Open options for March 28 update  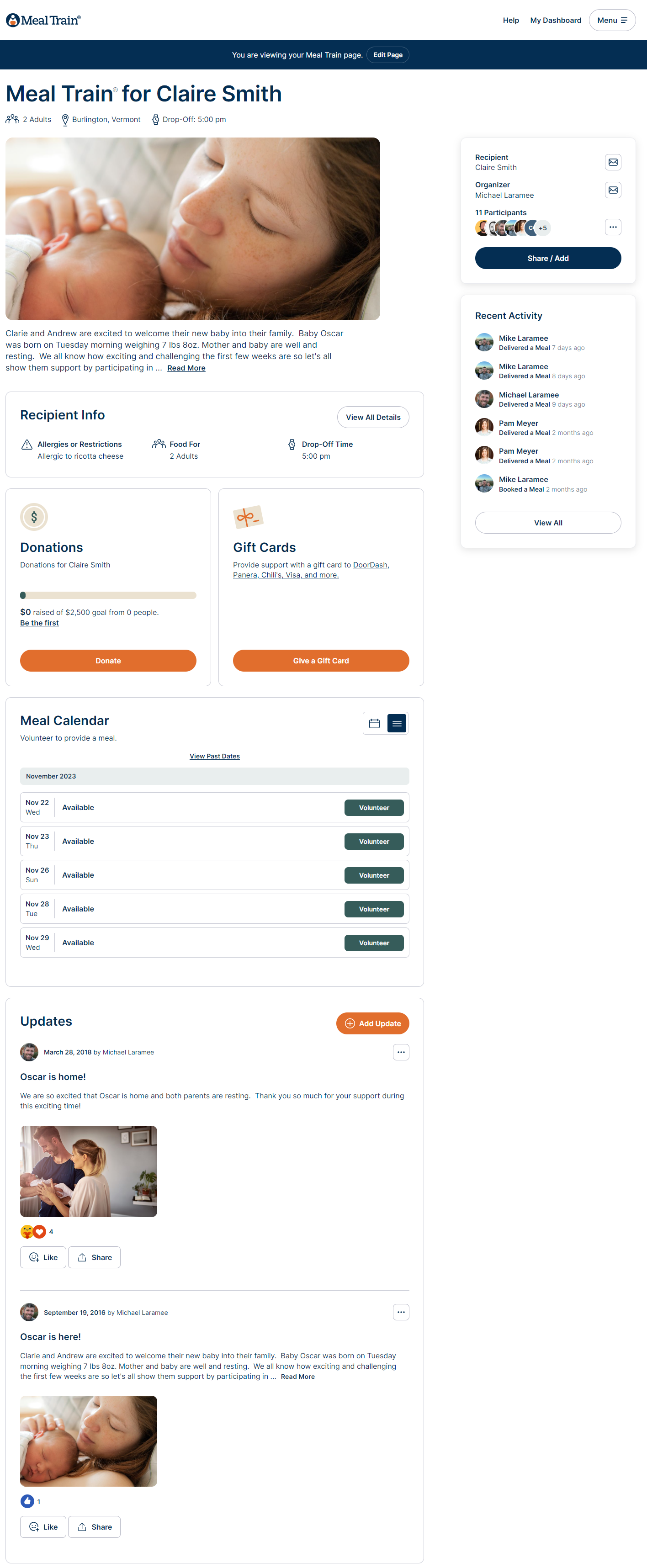pyautogui.click(x=401, y=1052)
